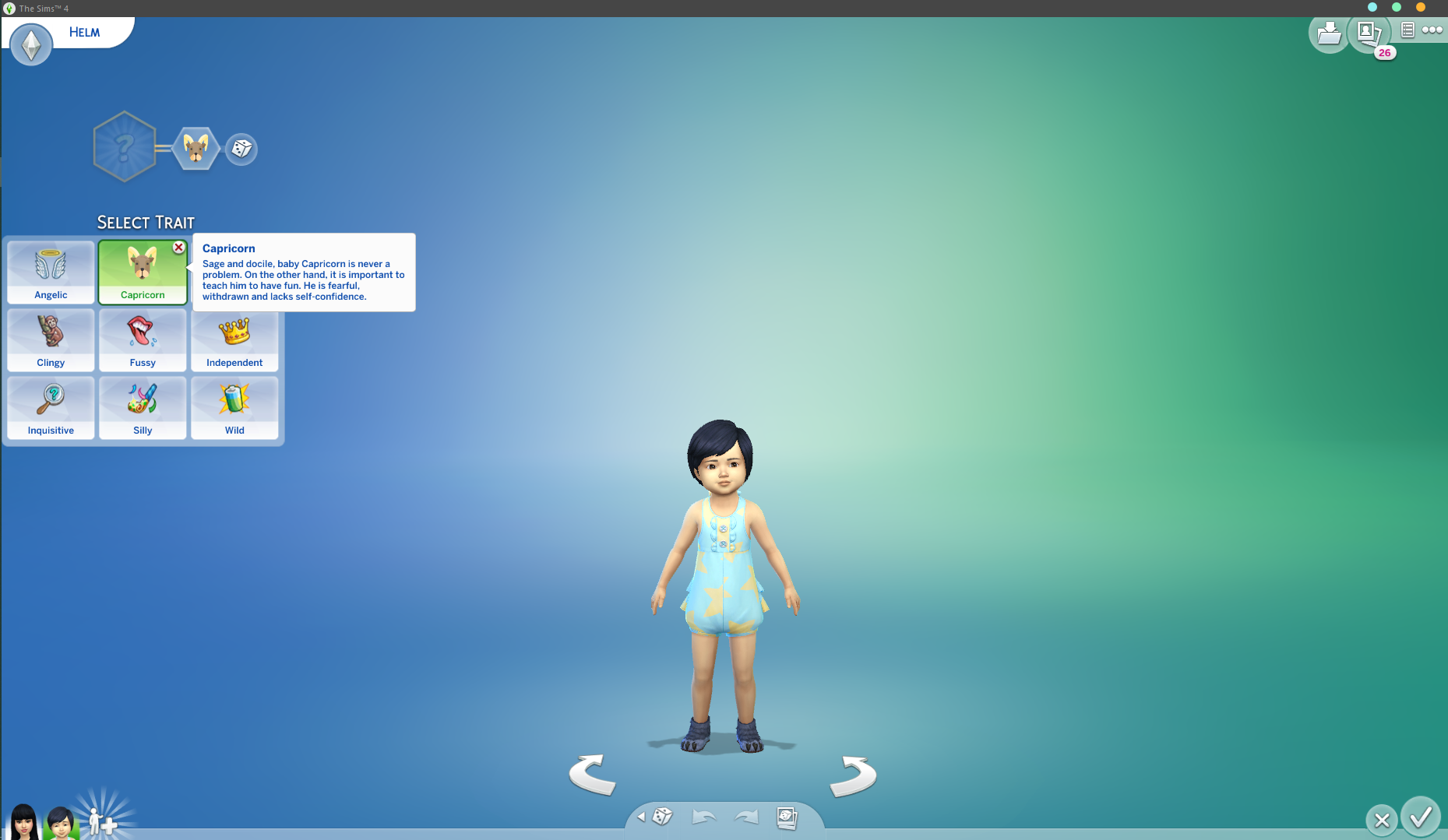Expand randomize options arrow beside dice
Viewport: 1448px width, 840px height.
coord(641,817)
